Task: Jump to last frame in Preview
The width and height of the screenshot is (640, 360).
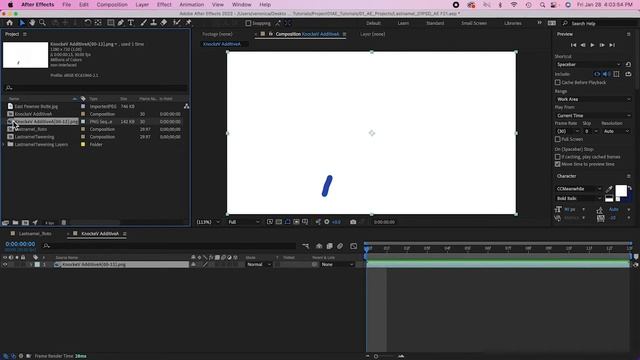Action: pos(612,45)
